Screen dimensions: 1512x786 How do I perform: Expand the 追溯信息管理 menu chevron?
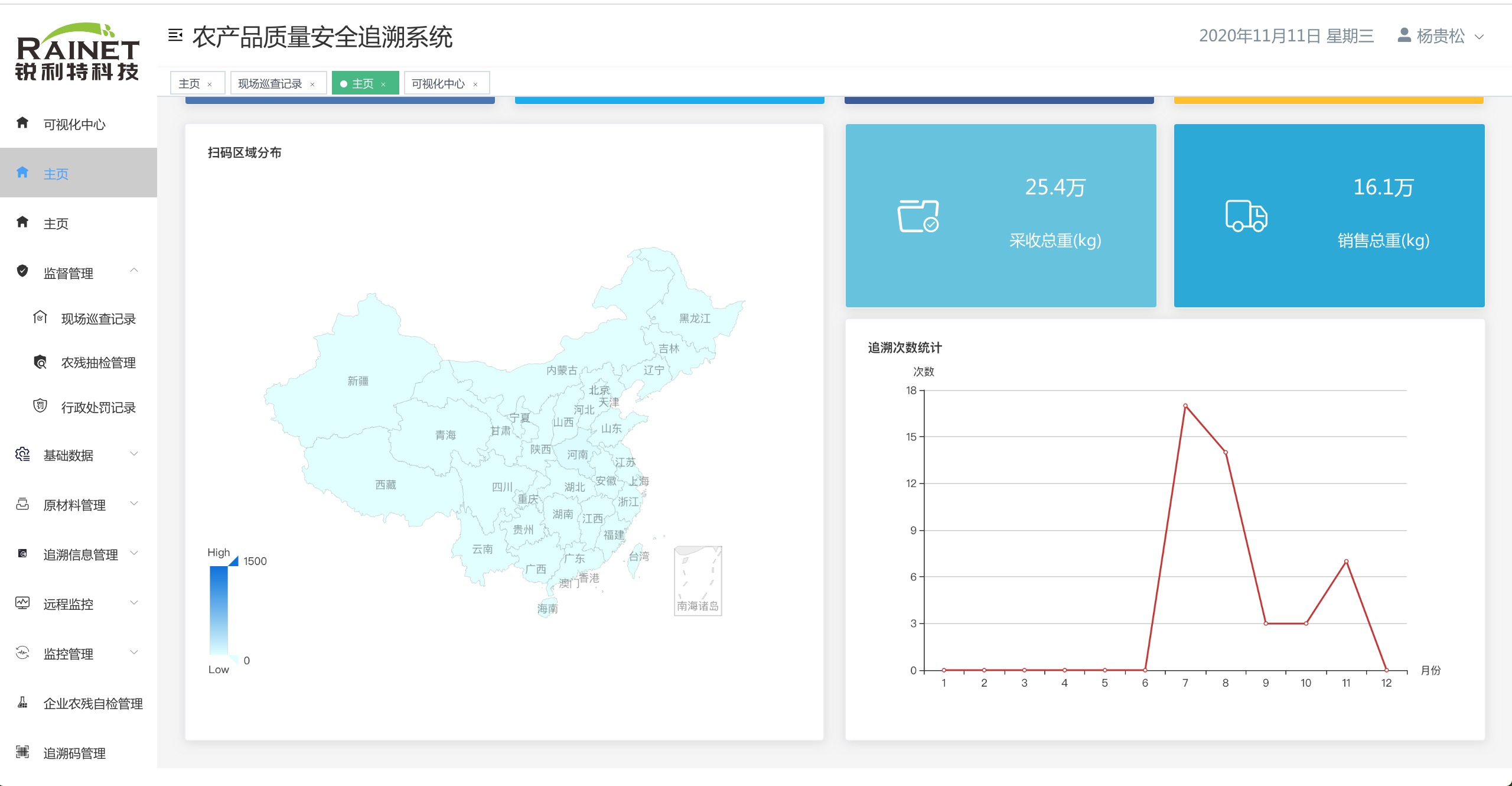(134, 553)
